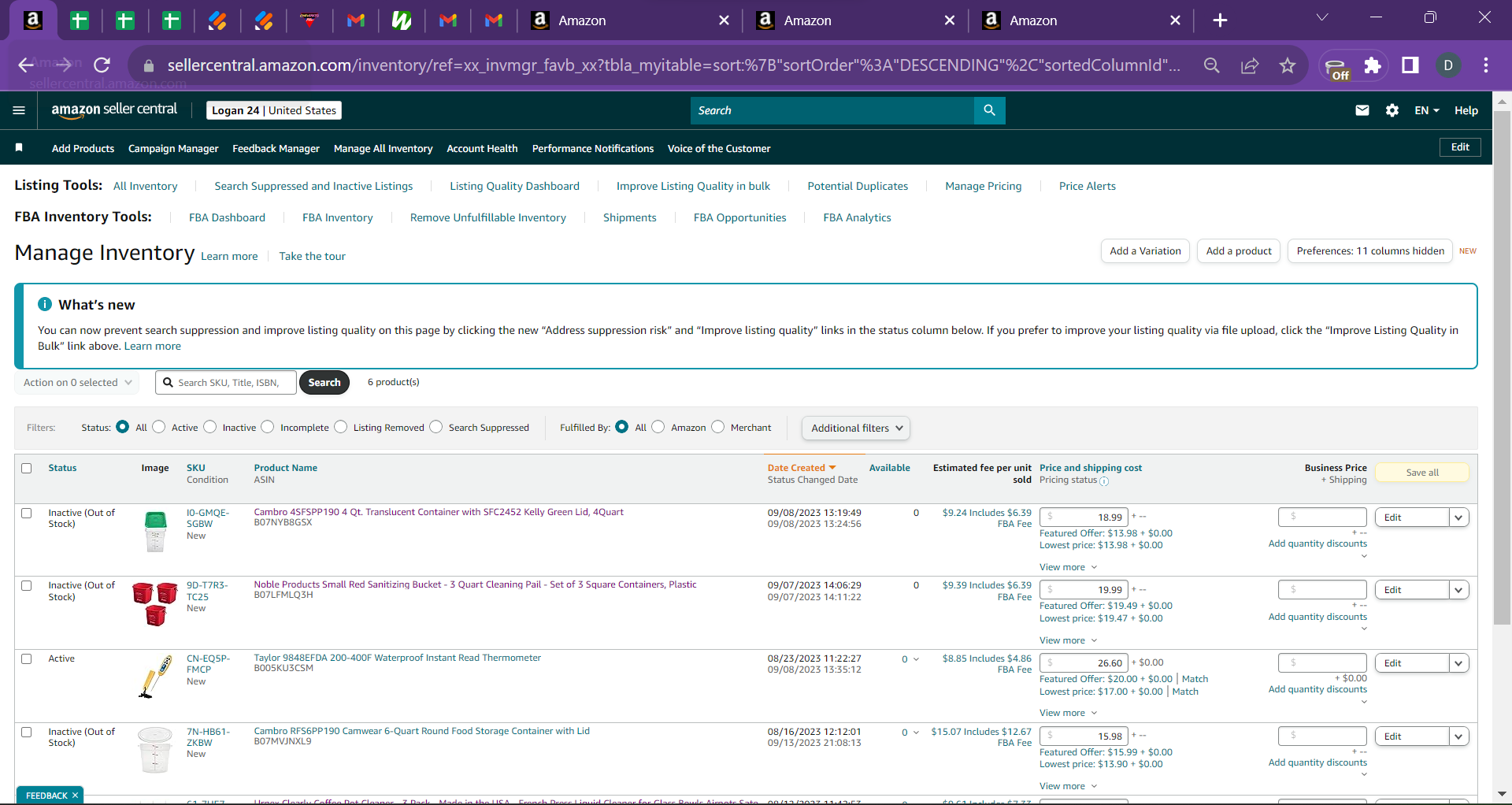The image size is (1512, 805).
Task: Toggle the browser side panel icon
Action: click(1410, 65)
